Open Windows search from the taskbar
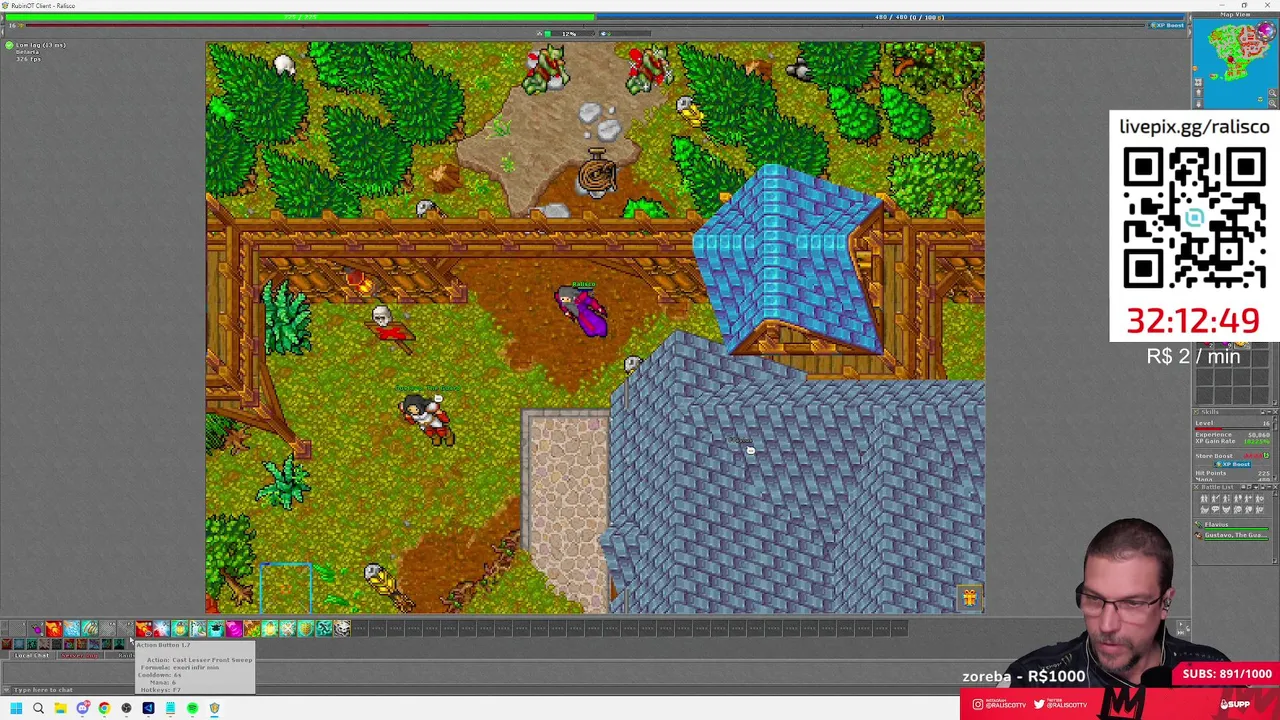 [x=38, y=708]
